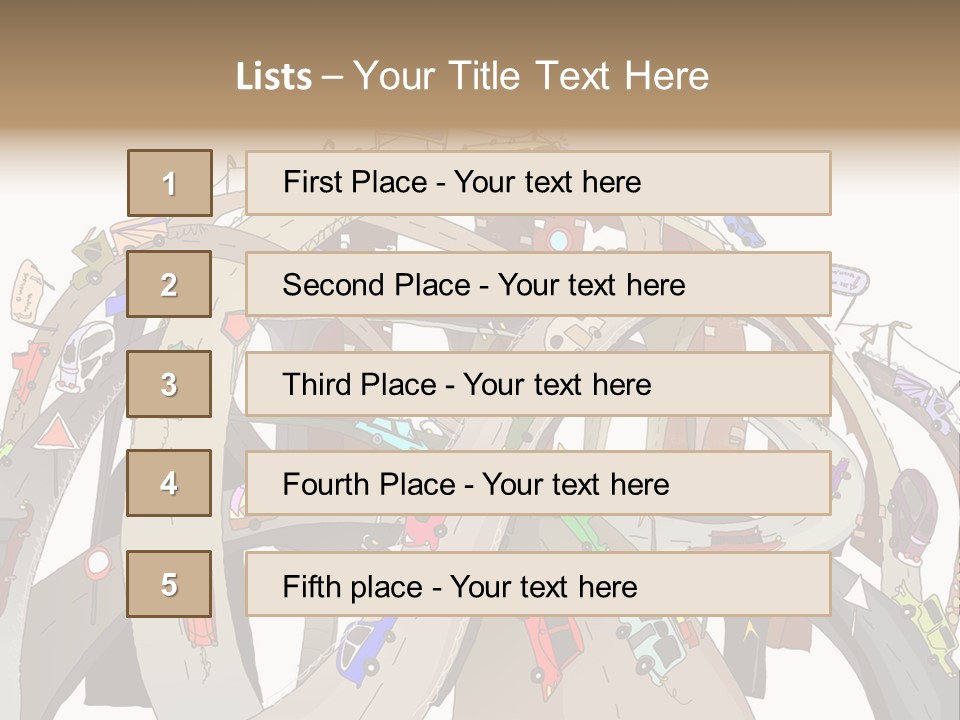Image resolution: width=960 pixels, height=720 pixels.
Task: Select the number 2 box
Action: [170, 284]
